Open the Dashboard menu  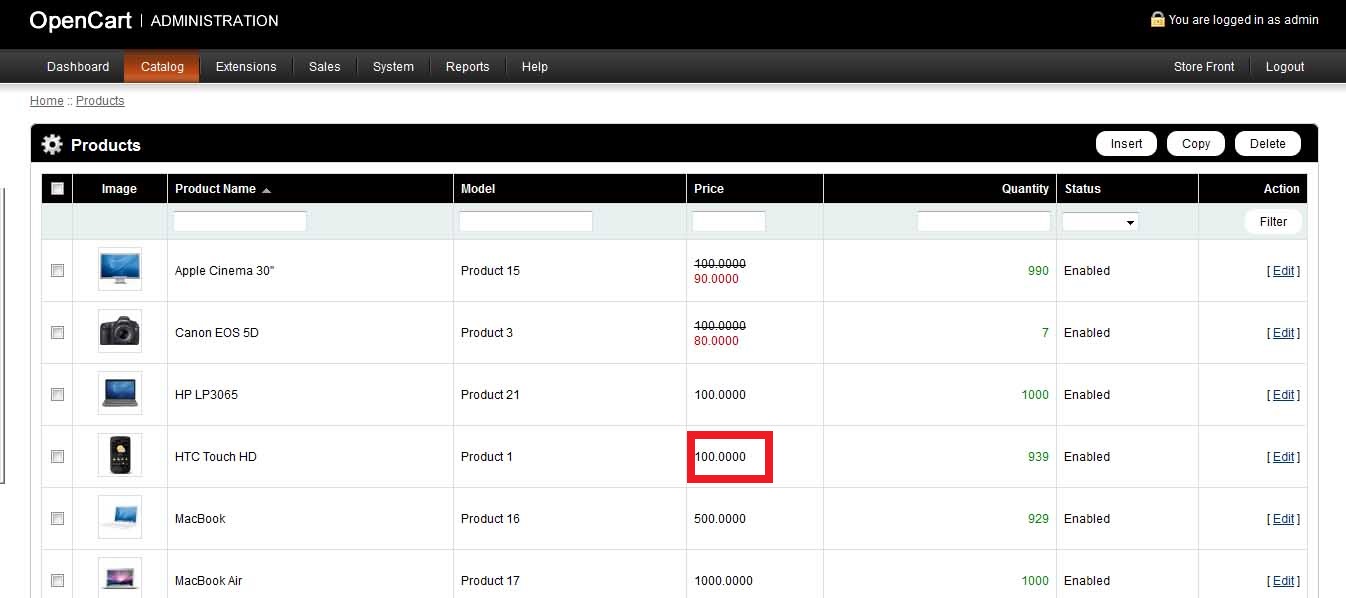click(78, 67)
